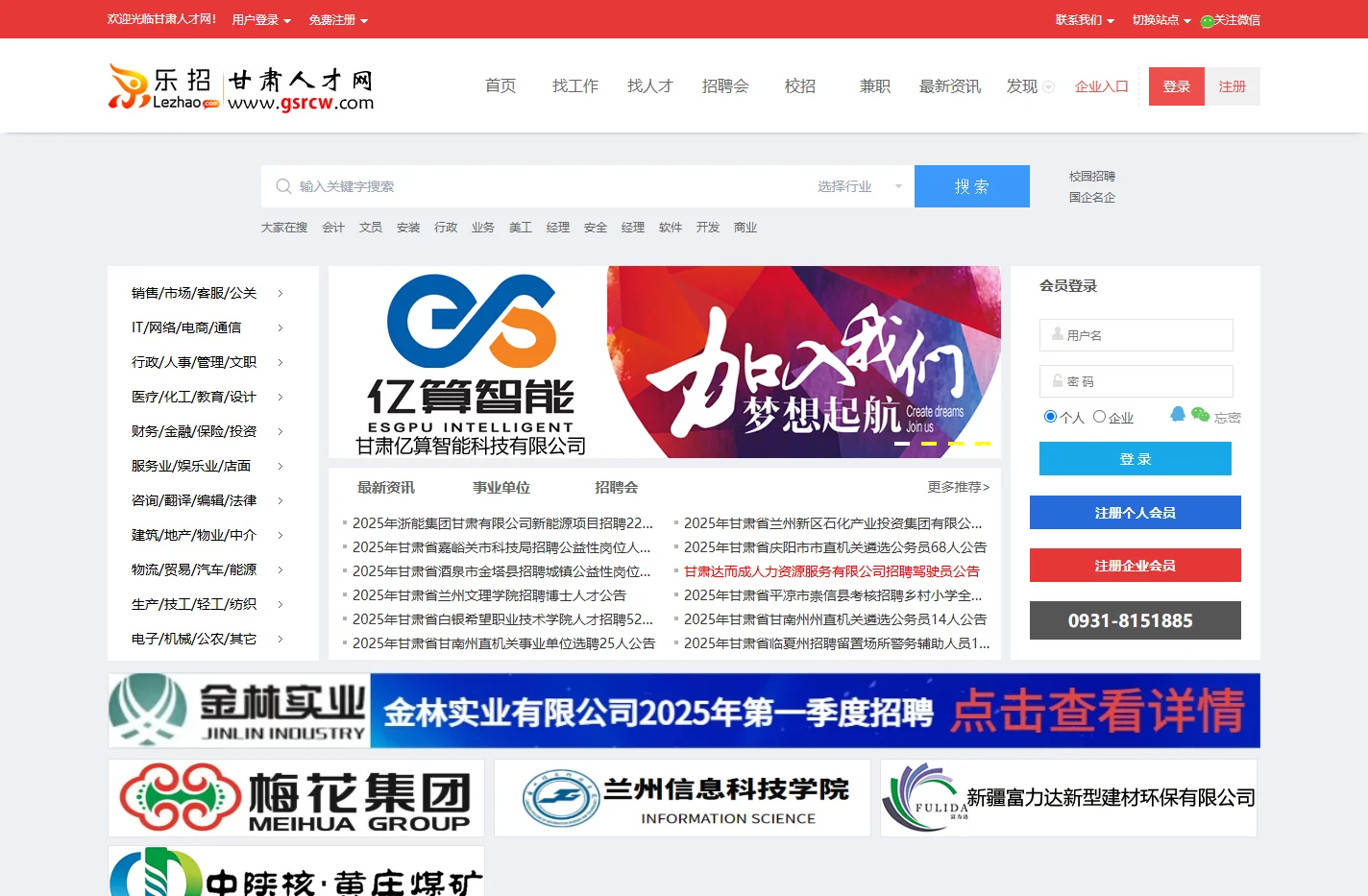This screenshot has height=896, width=1368.
Task: Open 找工作 in main navigation
Action: pos(575,86)
